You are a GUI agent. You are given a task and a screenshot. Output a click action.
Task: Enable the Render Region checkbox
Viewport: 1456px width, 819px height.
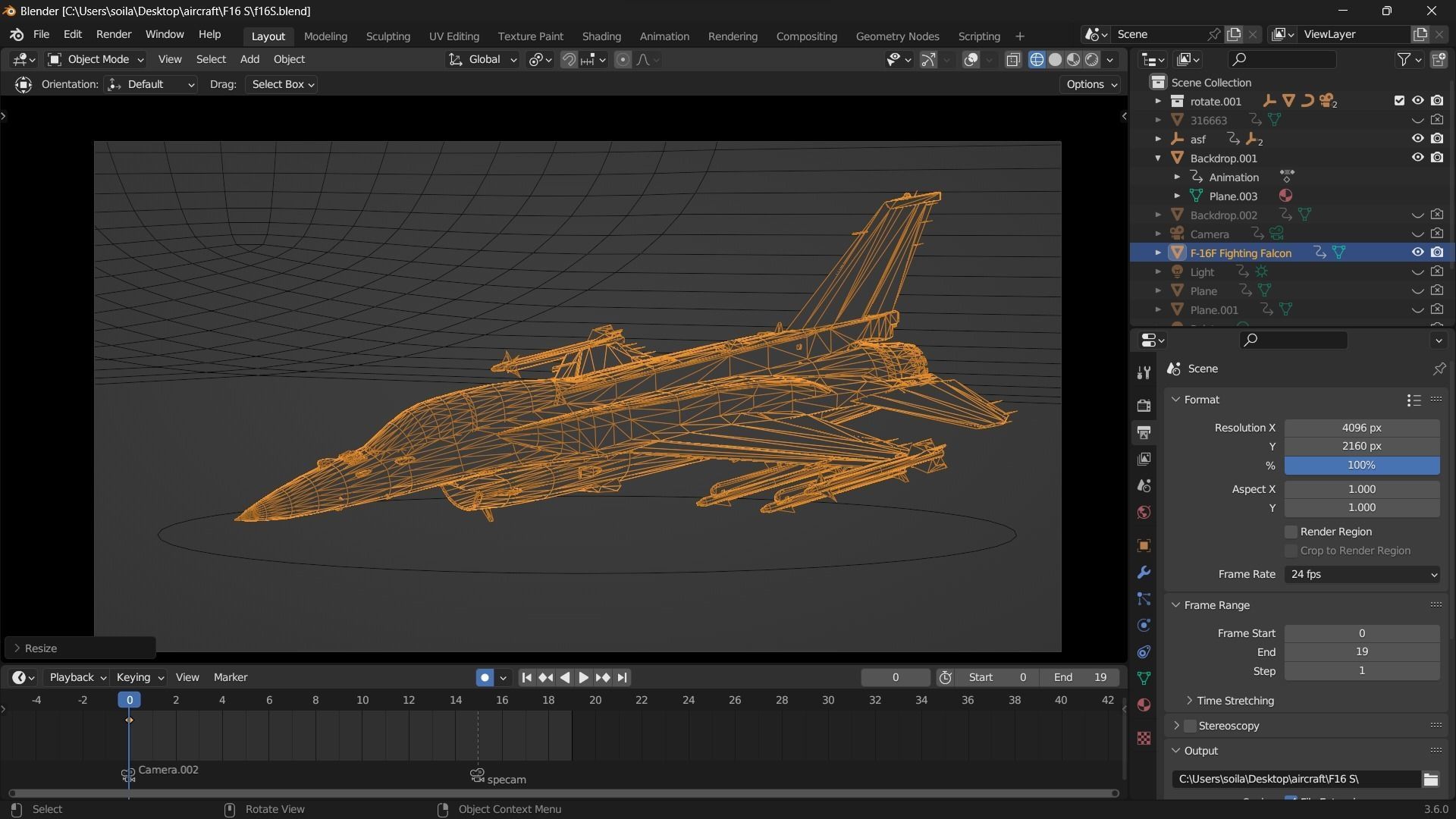1291,532
